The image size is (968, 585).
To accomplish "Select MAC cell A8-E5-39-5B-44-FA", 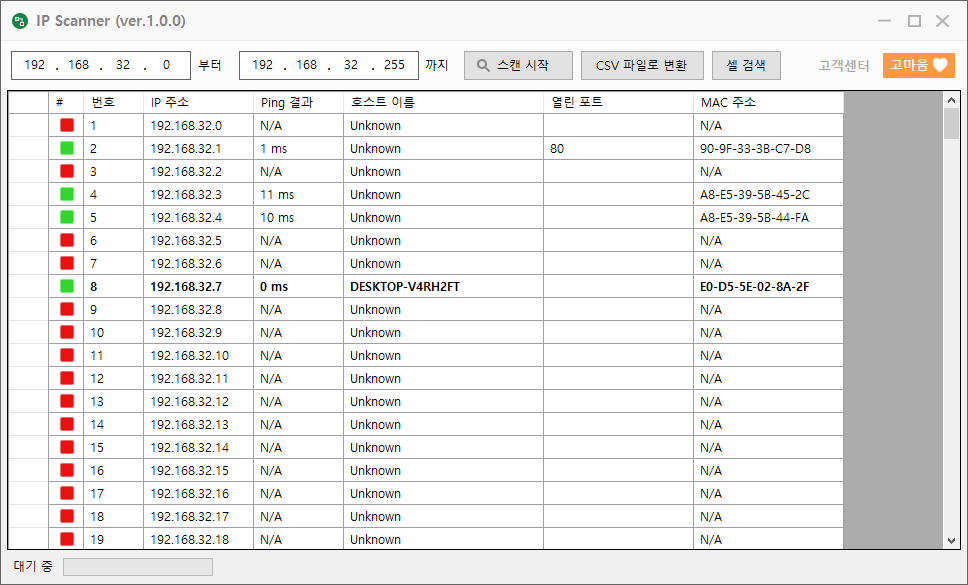I will coord(769,217).
